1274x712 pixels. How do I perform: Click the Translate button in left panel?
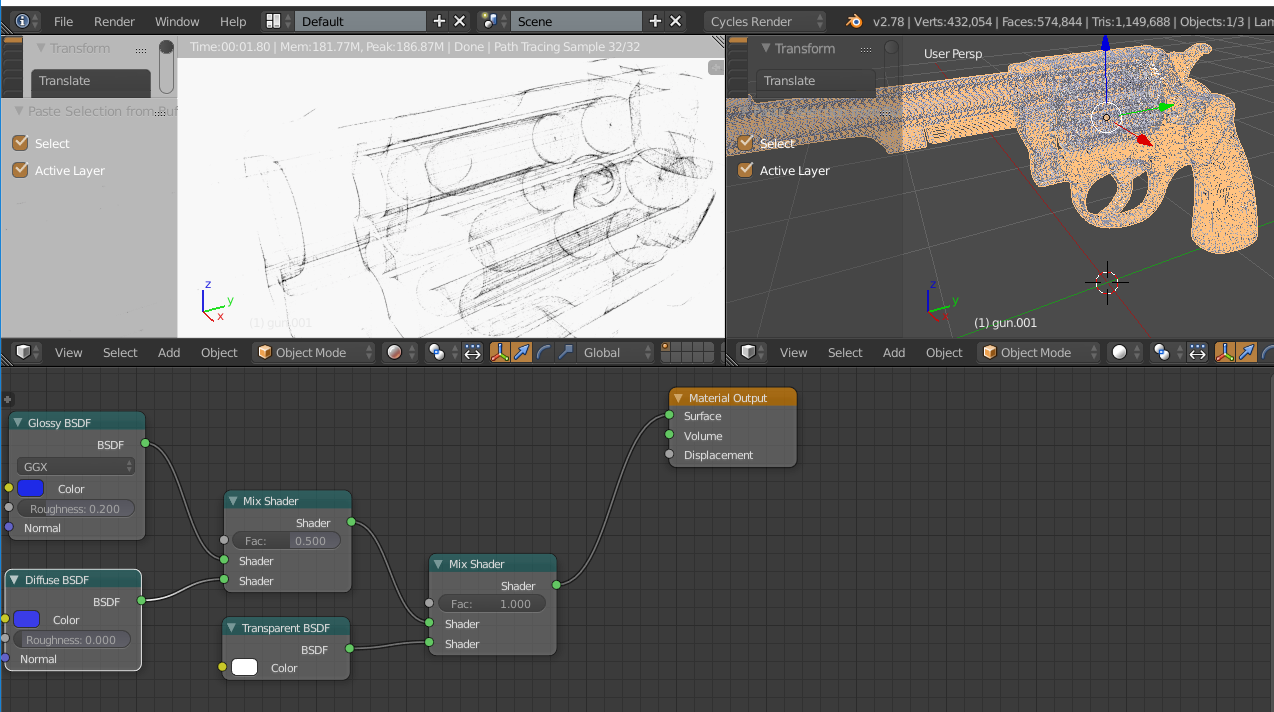(91, 81)
